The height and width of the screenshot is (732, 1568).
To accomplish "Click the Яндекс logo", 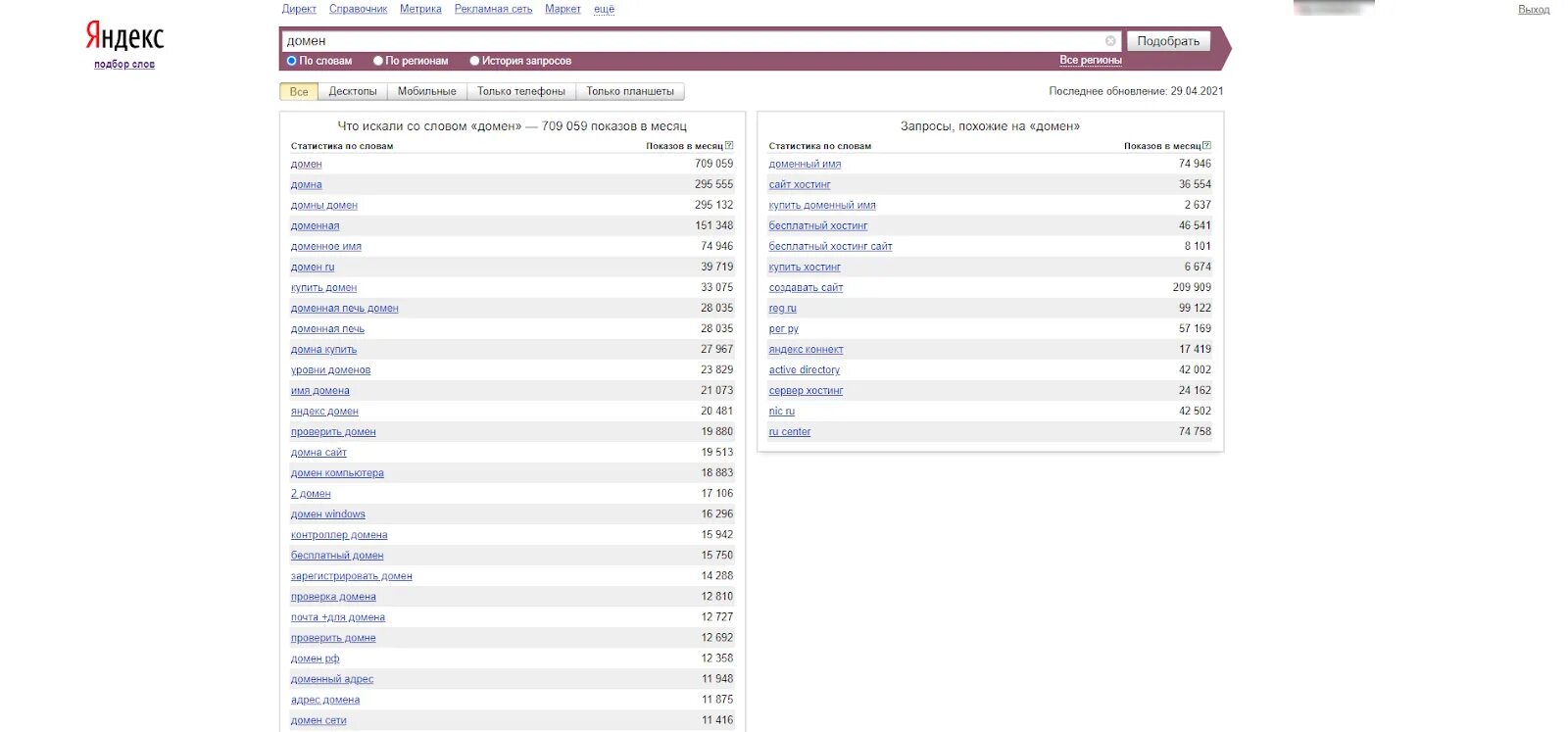I will click(x=124, y=36).
